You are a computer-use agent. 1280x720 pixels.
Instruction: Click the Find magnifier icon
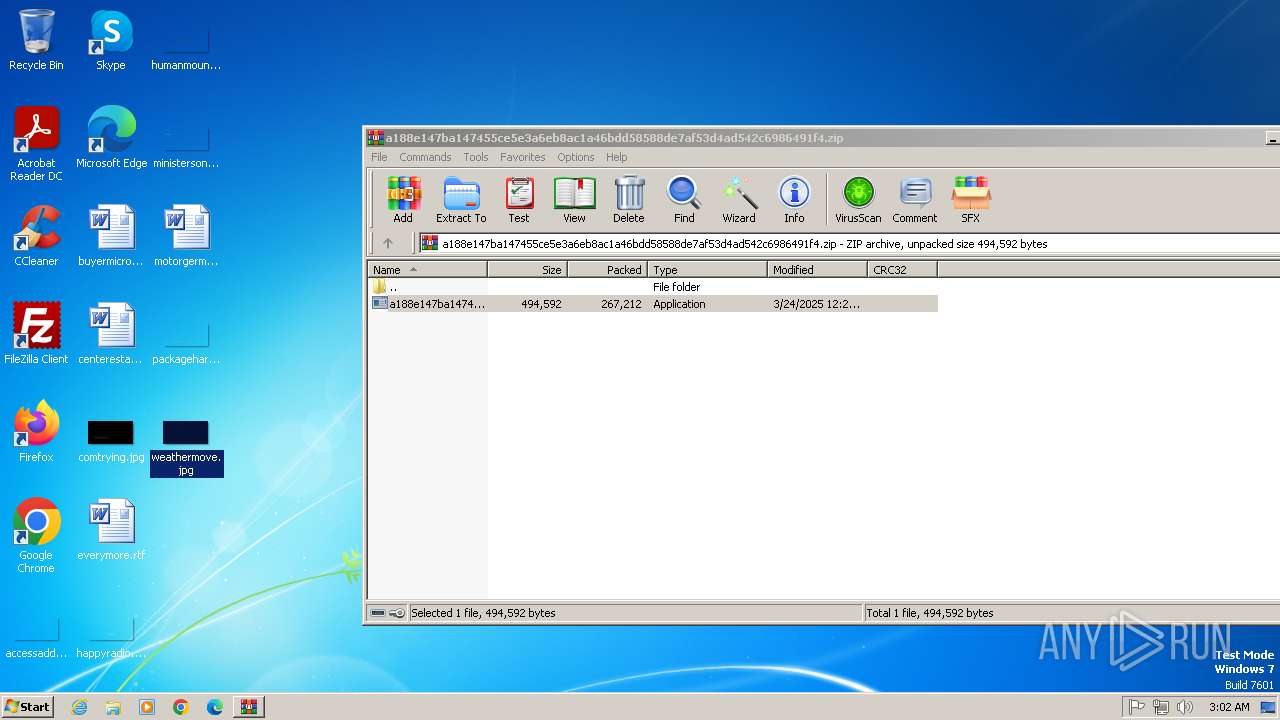pyautogui.click(x=684, y=199)
